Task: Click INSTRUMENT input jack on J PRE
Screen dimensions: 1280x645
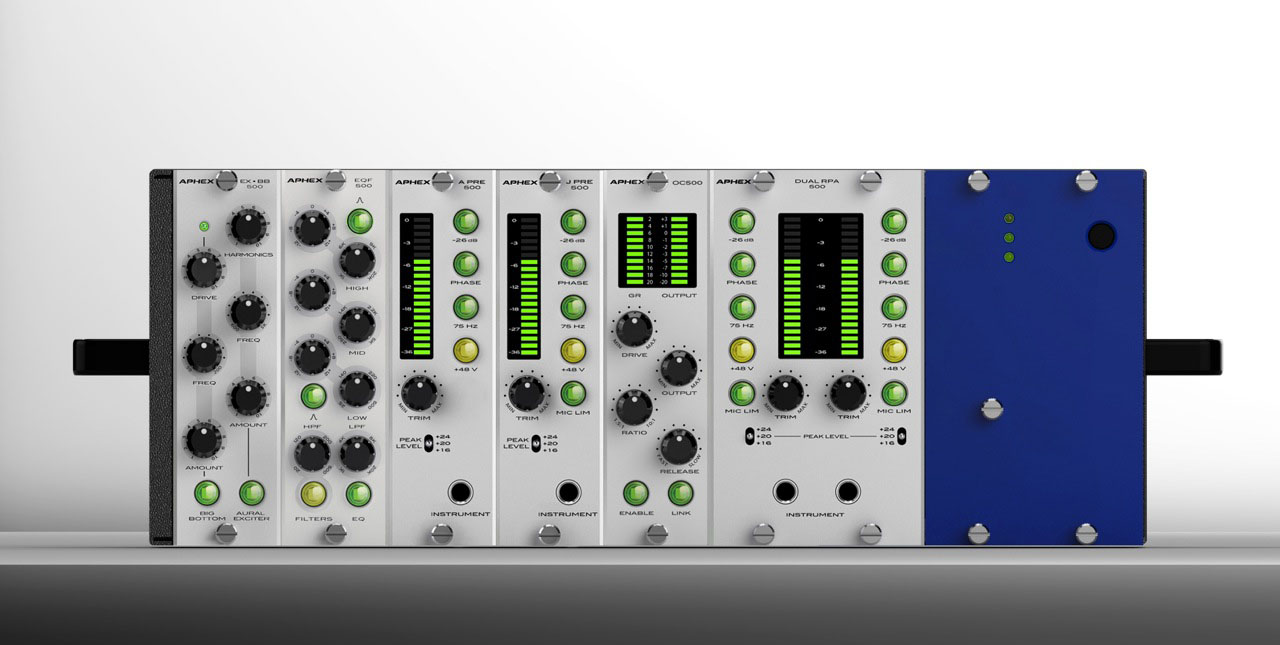Action: (x=568, y=492)
